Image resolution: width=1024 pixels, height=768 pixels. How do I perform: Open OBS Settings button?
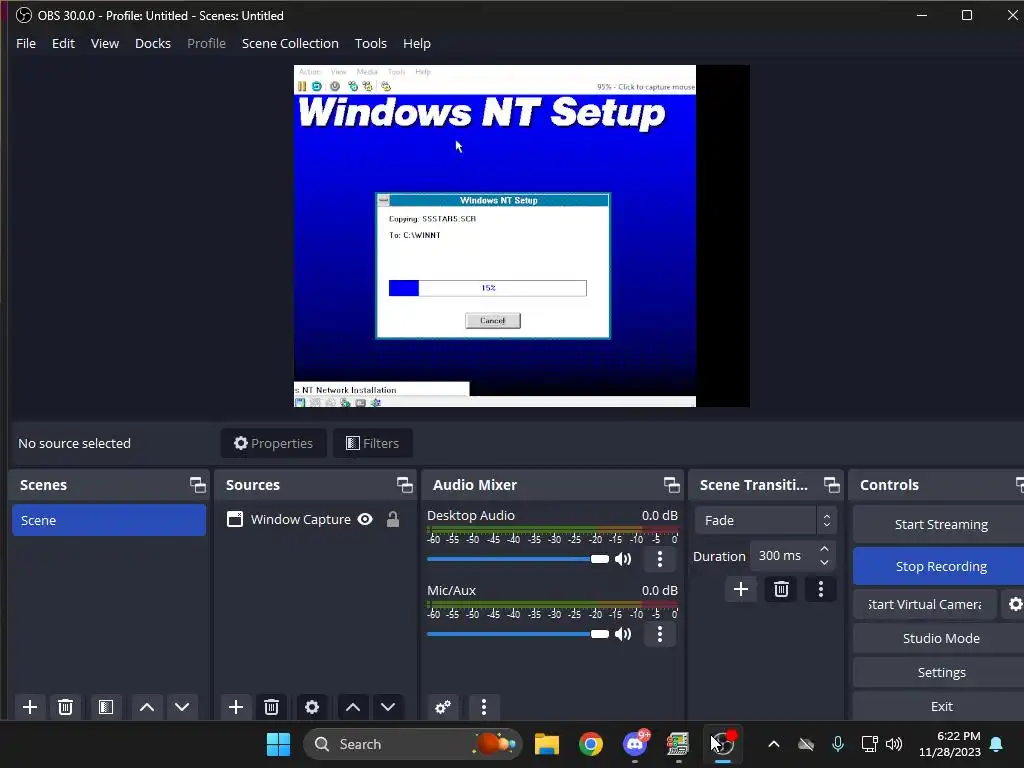(940, 673)
